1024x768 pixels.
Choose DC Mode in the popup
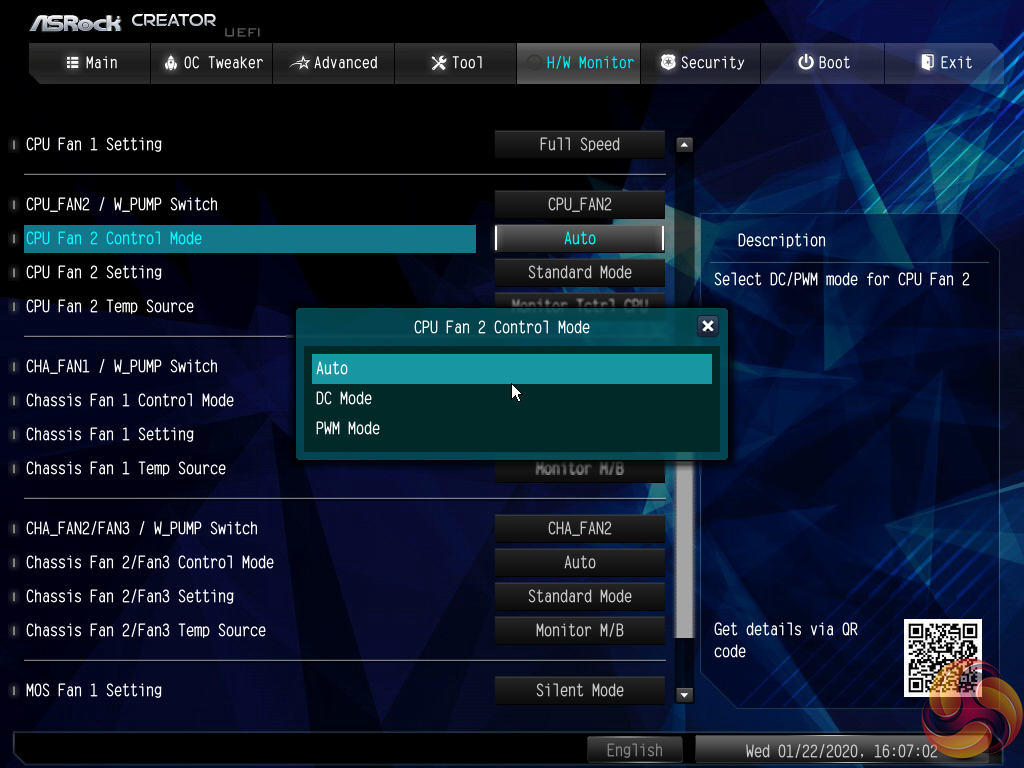point(511,398)
